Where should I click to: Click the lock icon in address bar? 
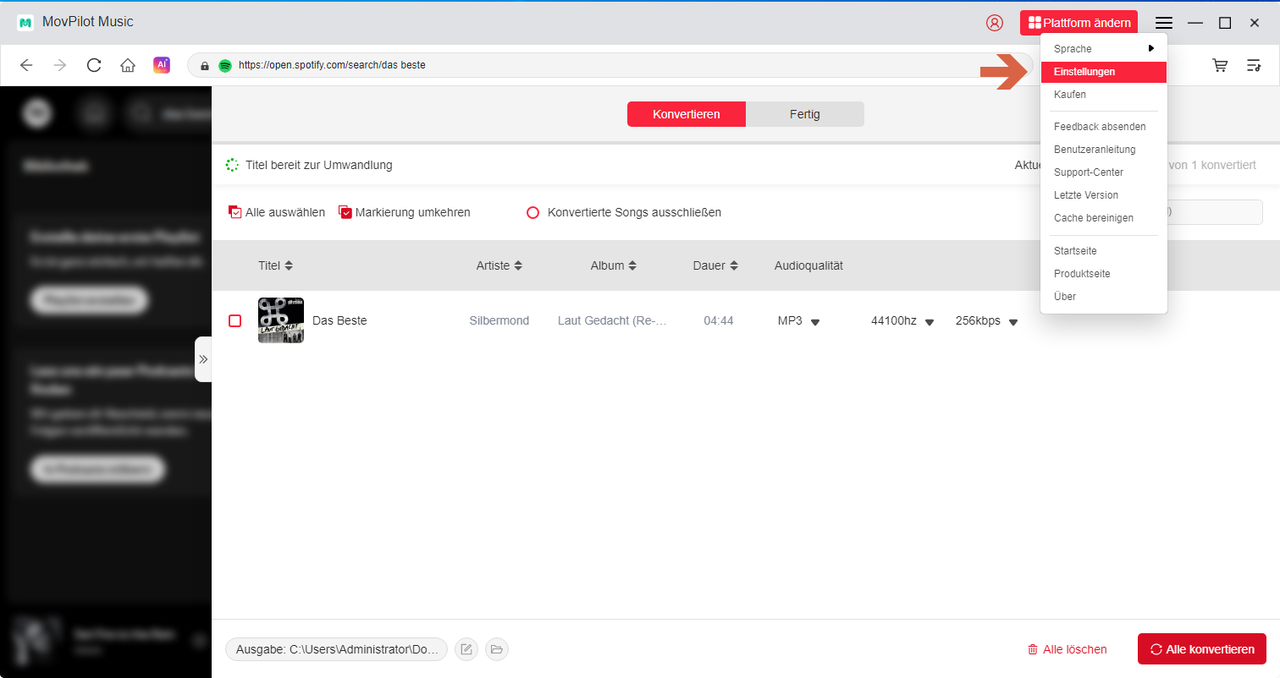(205, 65)
